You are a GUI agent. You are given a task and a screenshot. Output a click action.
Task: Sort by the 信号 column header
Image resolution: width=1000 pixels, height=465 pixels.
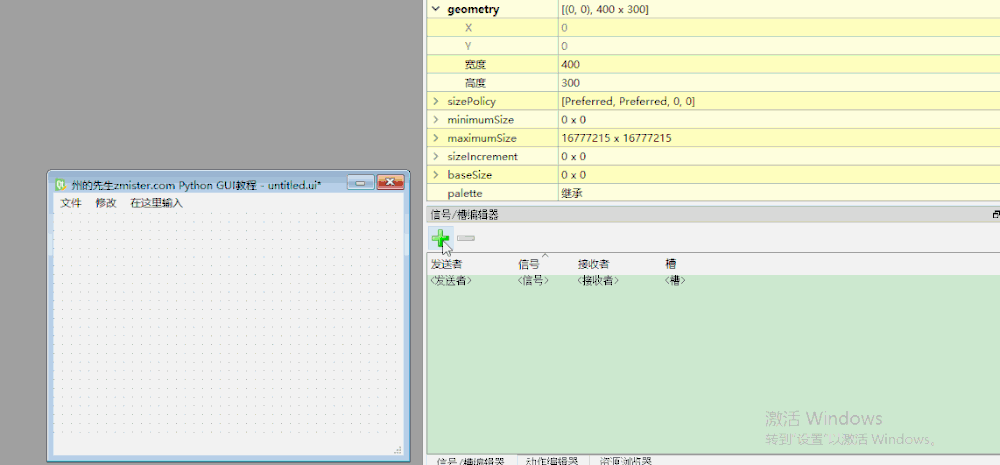[529, 264]
